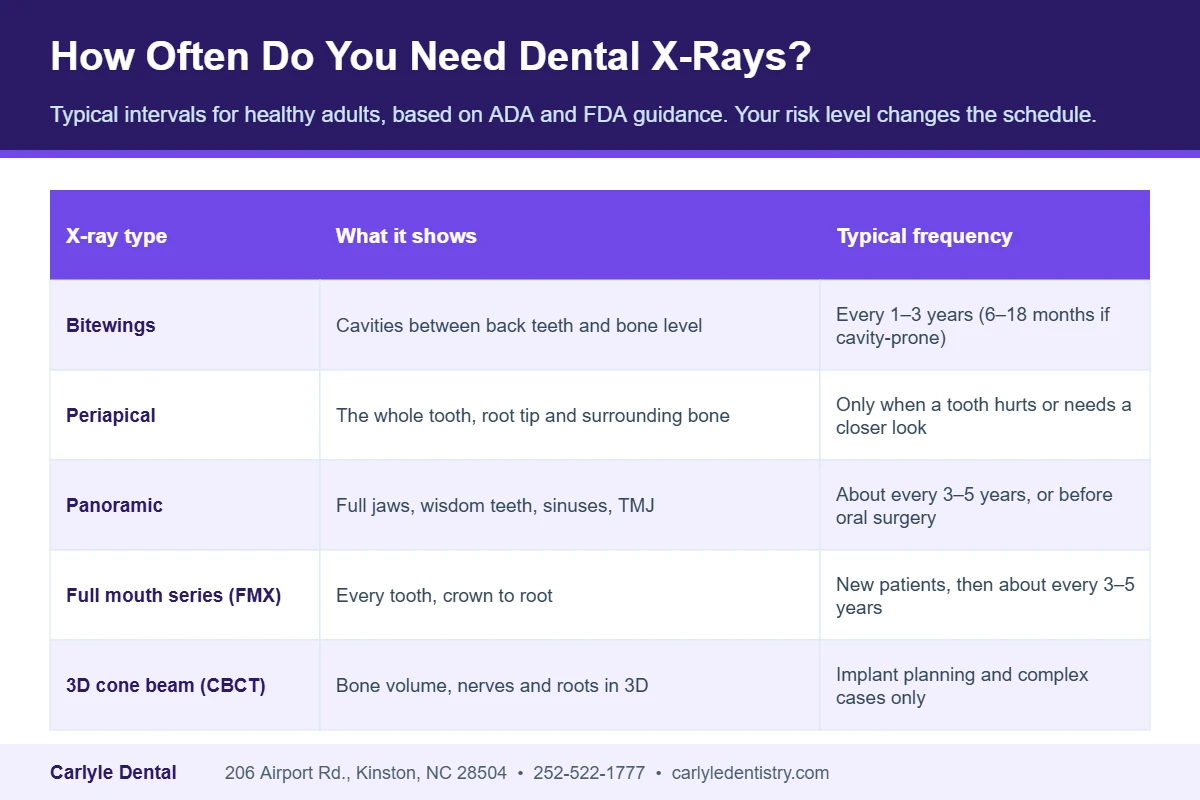Open the carlyledentistry.com website link
The width and height of the screenshot is (1200, 800).
point(750,772)
